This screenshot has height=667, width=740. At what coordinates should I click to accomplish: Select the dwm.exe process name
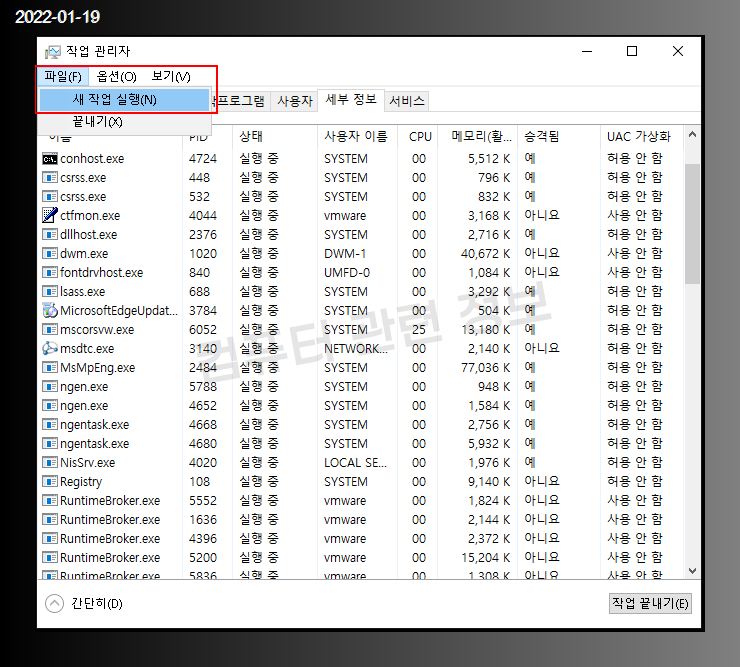84,253
